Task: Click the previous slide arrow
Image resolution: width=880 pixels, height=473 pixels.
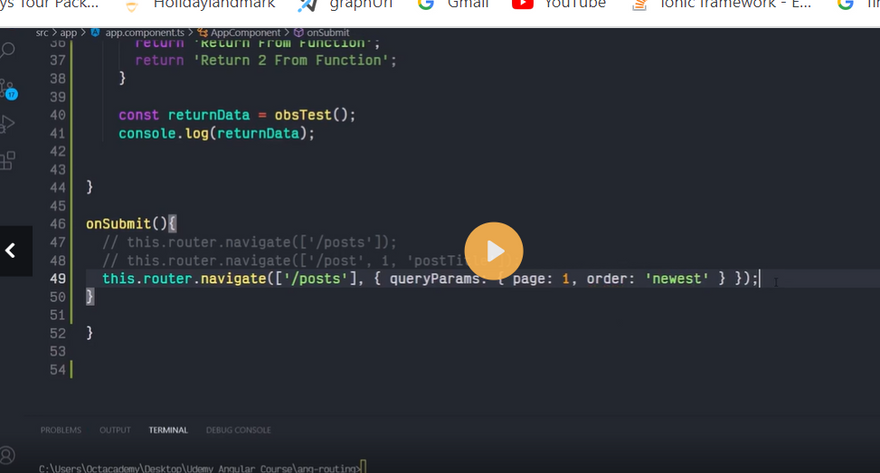Action: pyautogui.click(x=12, y=251)
